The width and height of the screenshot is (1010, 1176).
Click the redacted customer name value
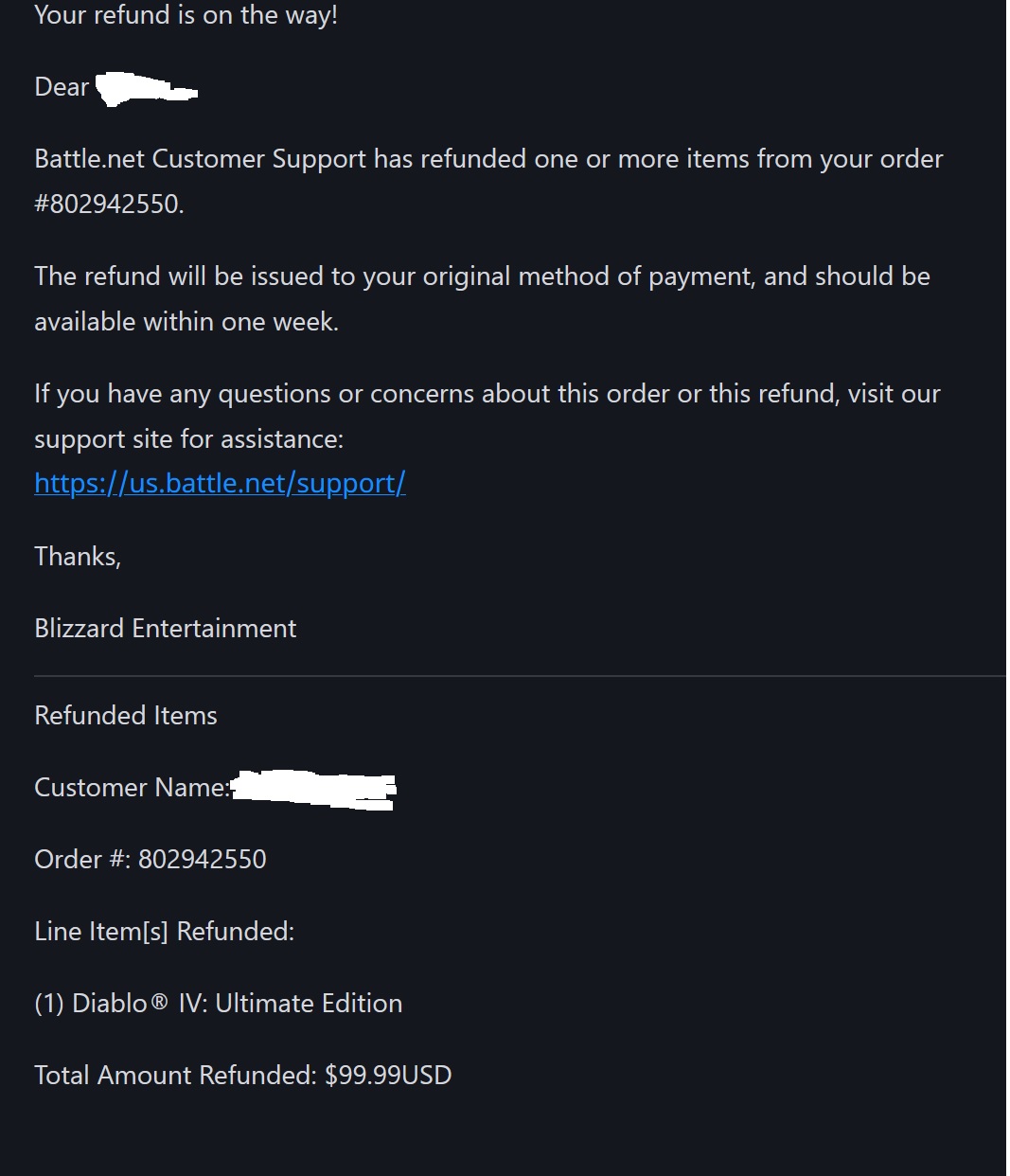[313, 790]
